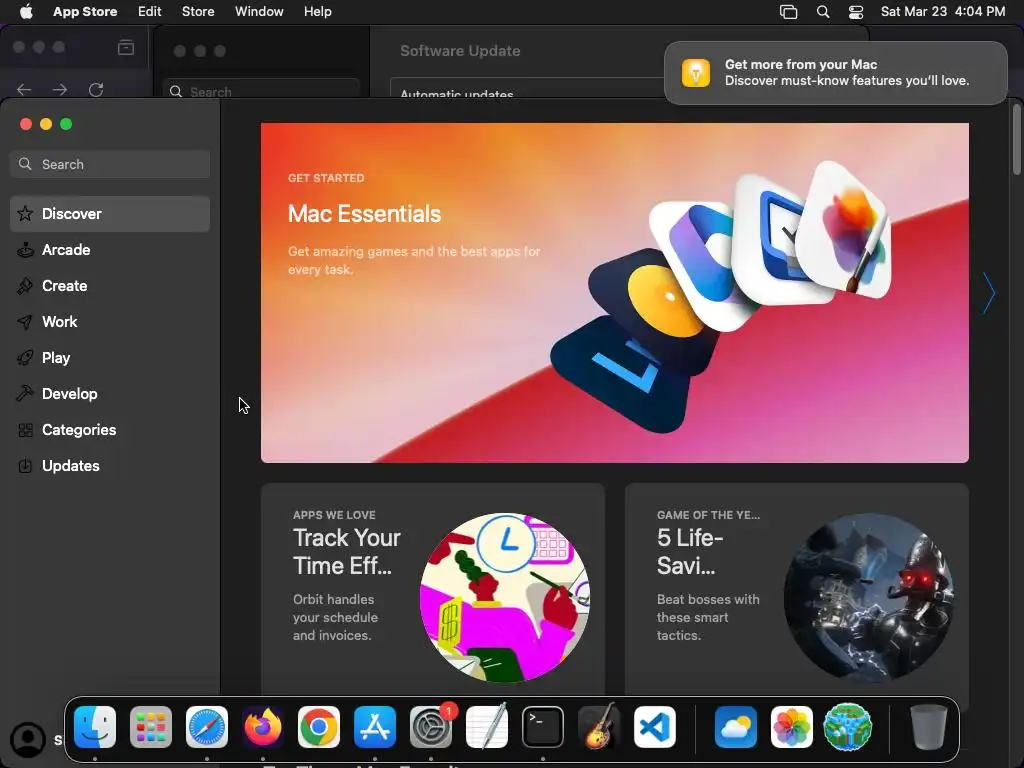
Task: Click the account profile avatar
Action: 28,739
